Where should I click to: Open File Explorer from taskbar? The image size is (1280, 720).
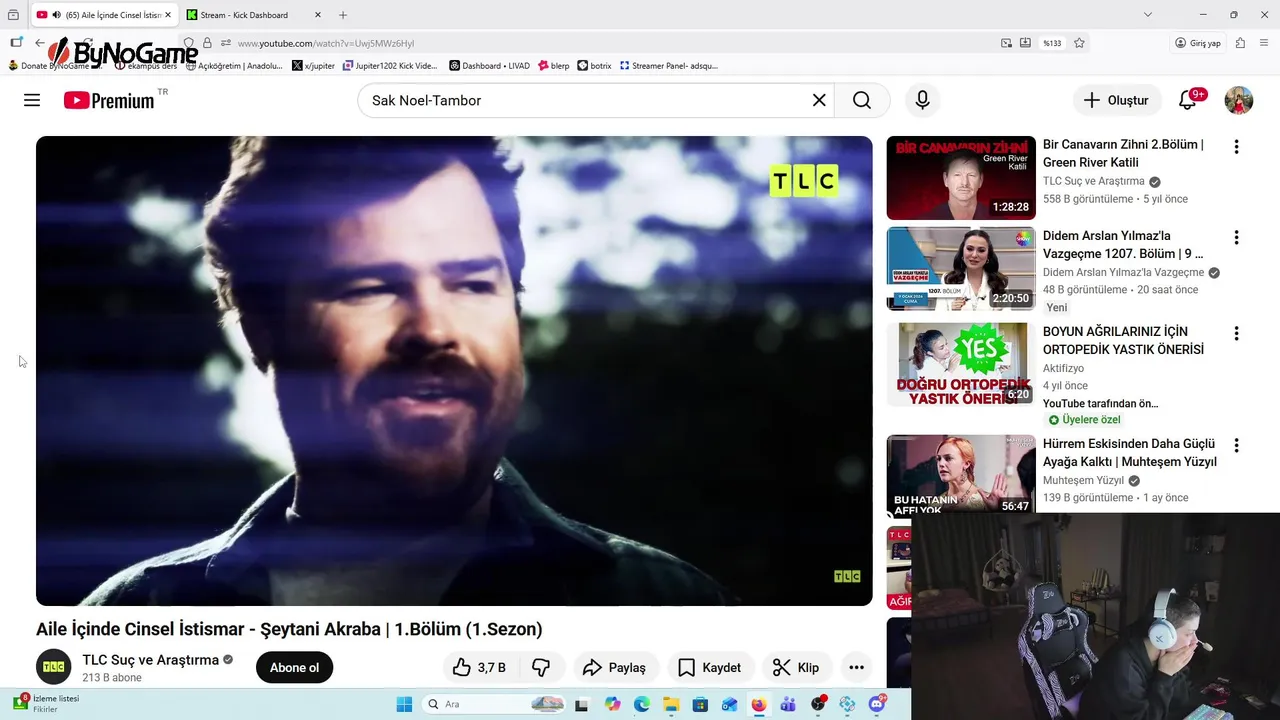coord(671,704)
